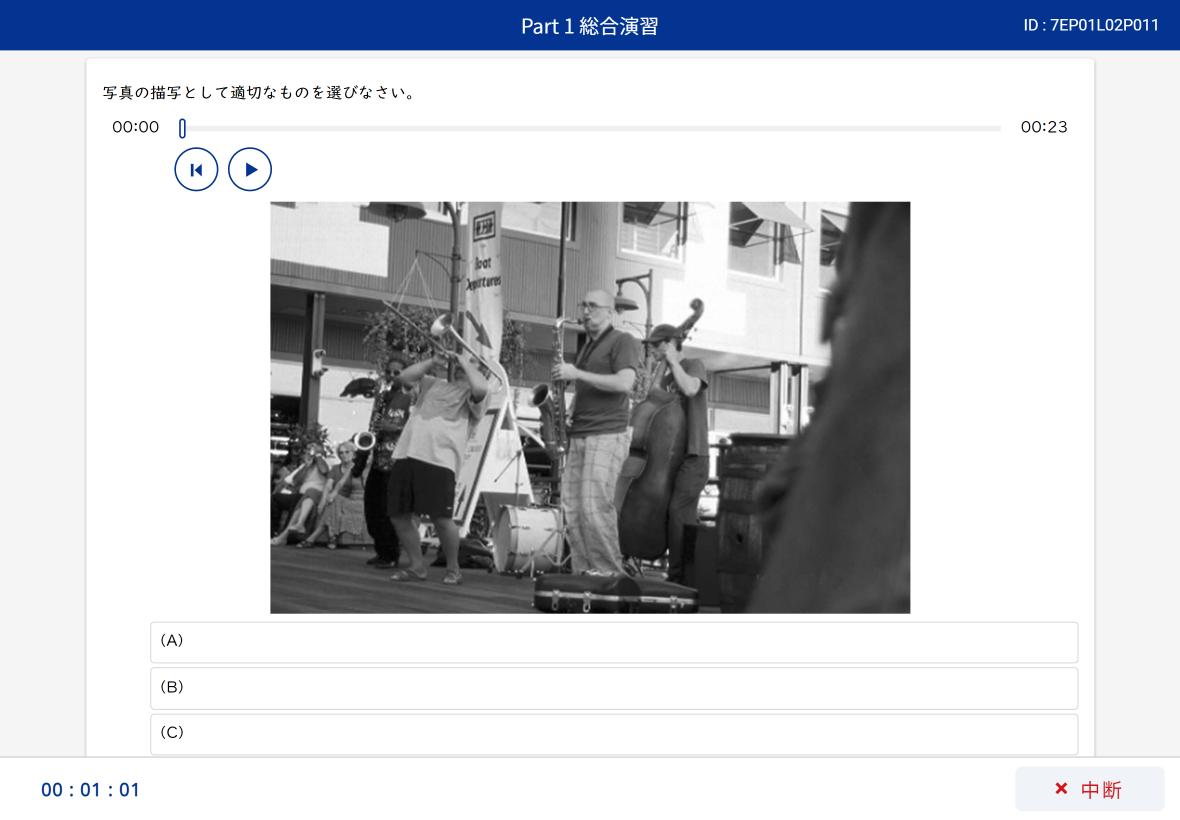This screenshot has width=1180, height=820.
Task: Click the elapsed timer 00:01:01
Action: click(88, 789)
